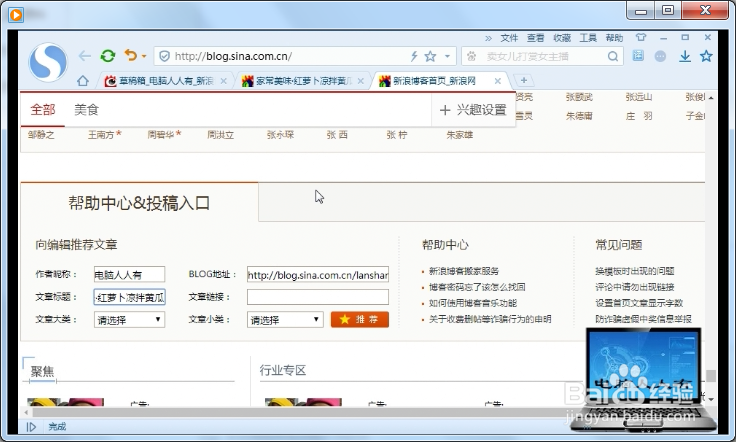Open the save-page toolbar icon
This screenshot has width=736, height=442.
click(638, 56)
